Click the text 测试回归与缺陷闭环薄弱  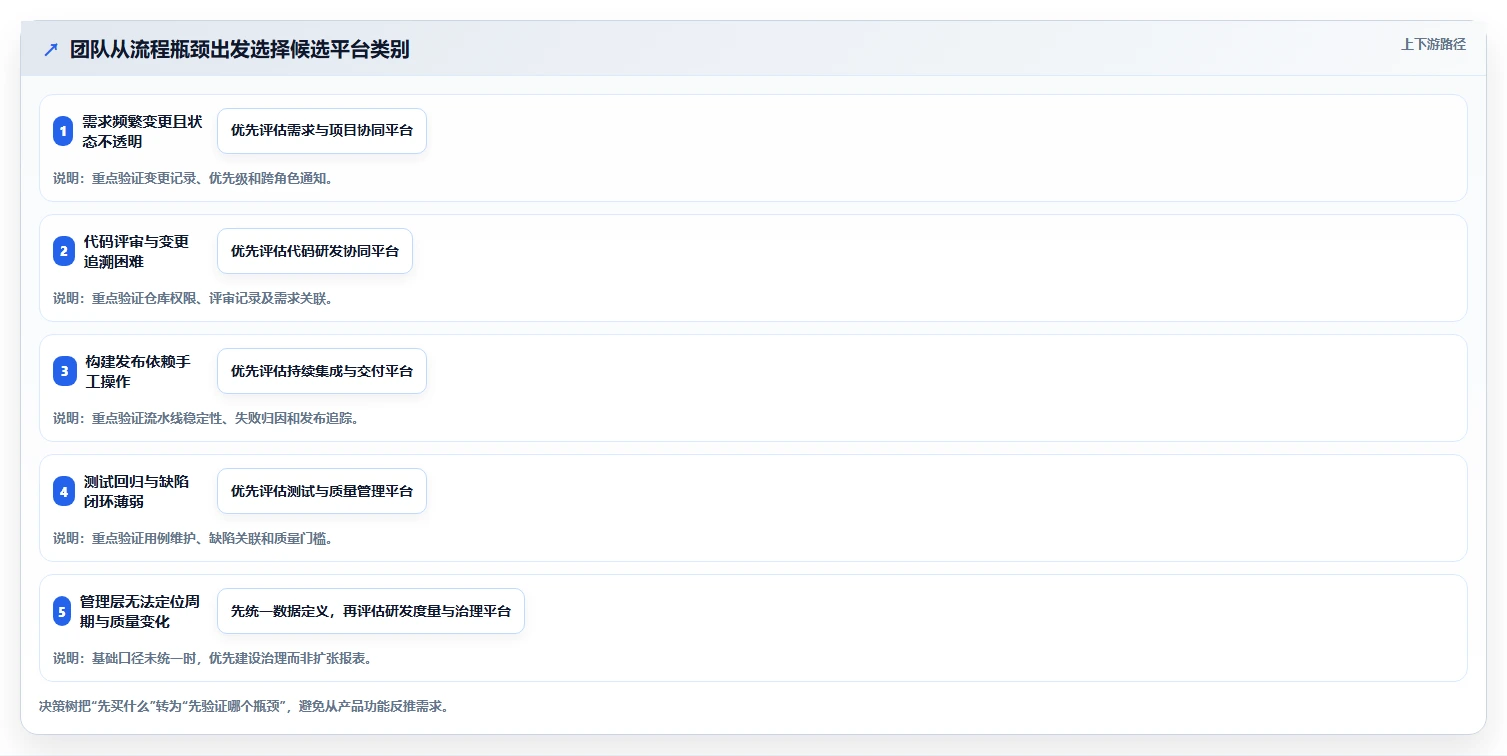click(136, 491)
